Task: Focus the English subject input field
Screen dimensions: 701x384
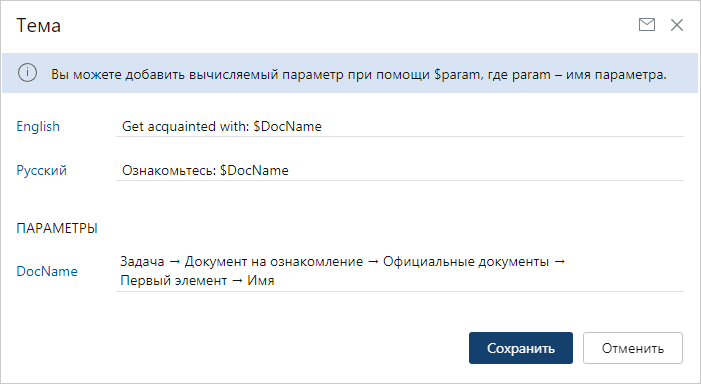Action: [400, 127]
